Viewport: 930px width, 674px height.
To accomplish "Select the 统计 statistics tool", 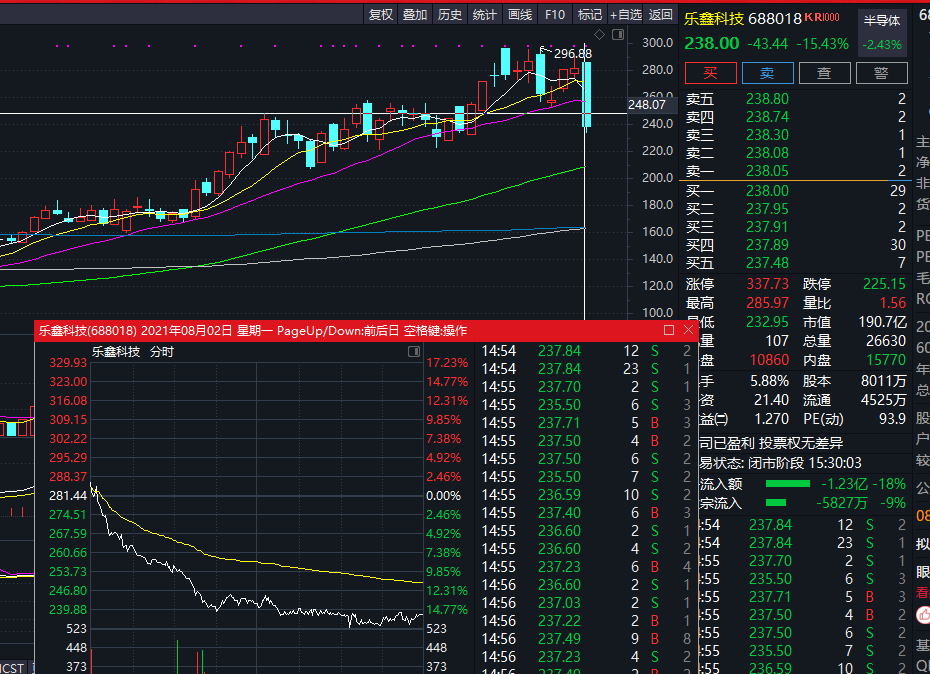I will 485,14.
